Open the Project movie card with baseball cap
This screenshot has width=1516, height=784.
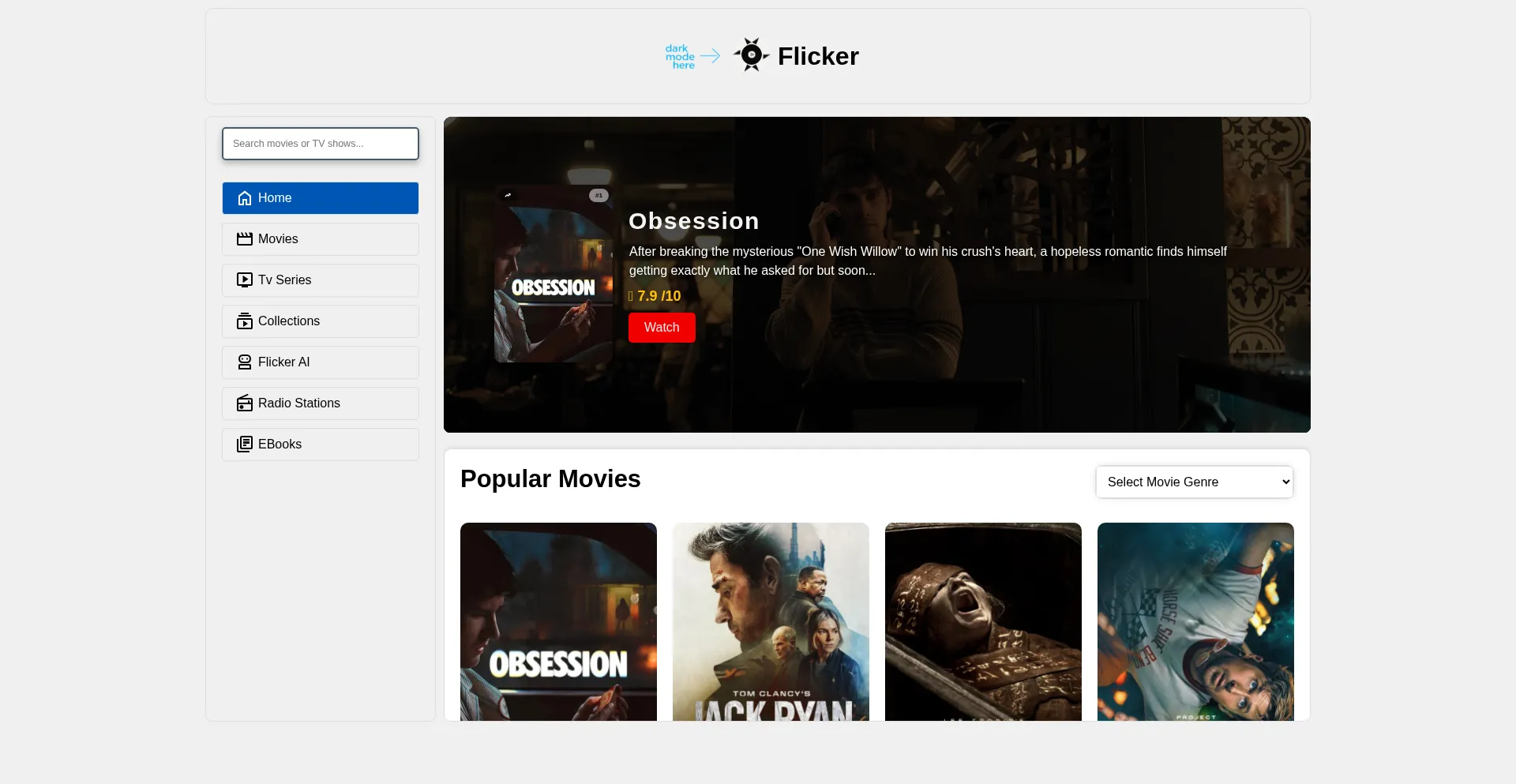1195,621
